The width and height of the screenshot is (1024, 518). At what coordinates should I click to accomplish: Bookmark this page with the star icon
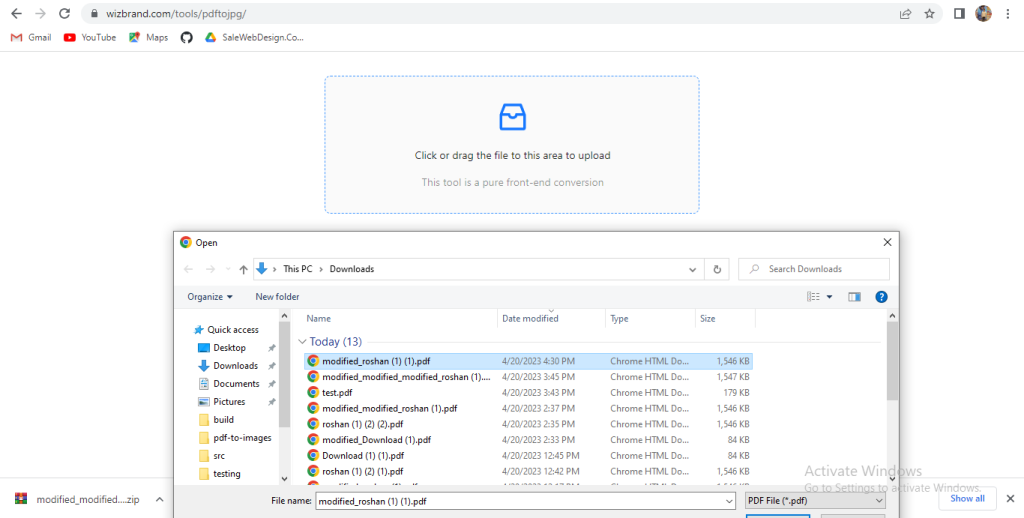coord(929,14)
